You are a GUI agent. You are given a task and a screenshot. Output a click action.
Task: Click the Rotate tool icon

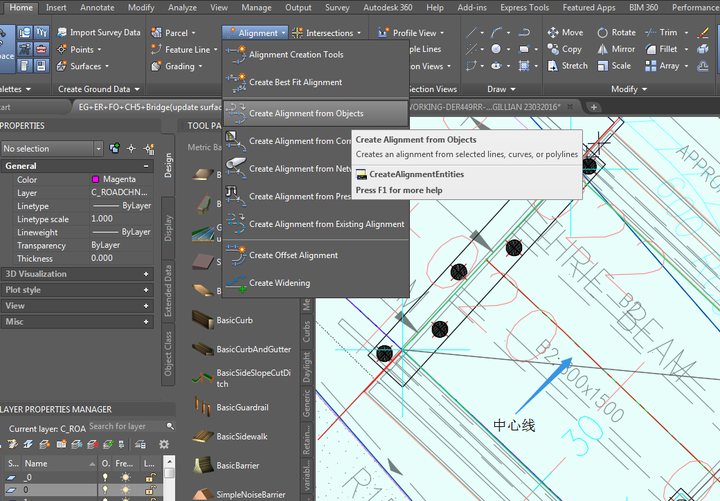point(602,32)
